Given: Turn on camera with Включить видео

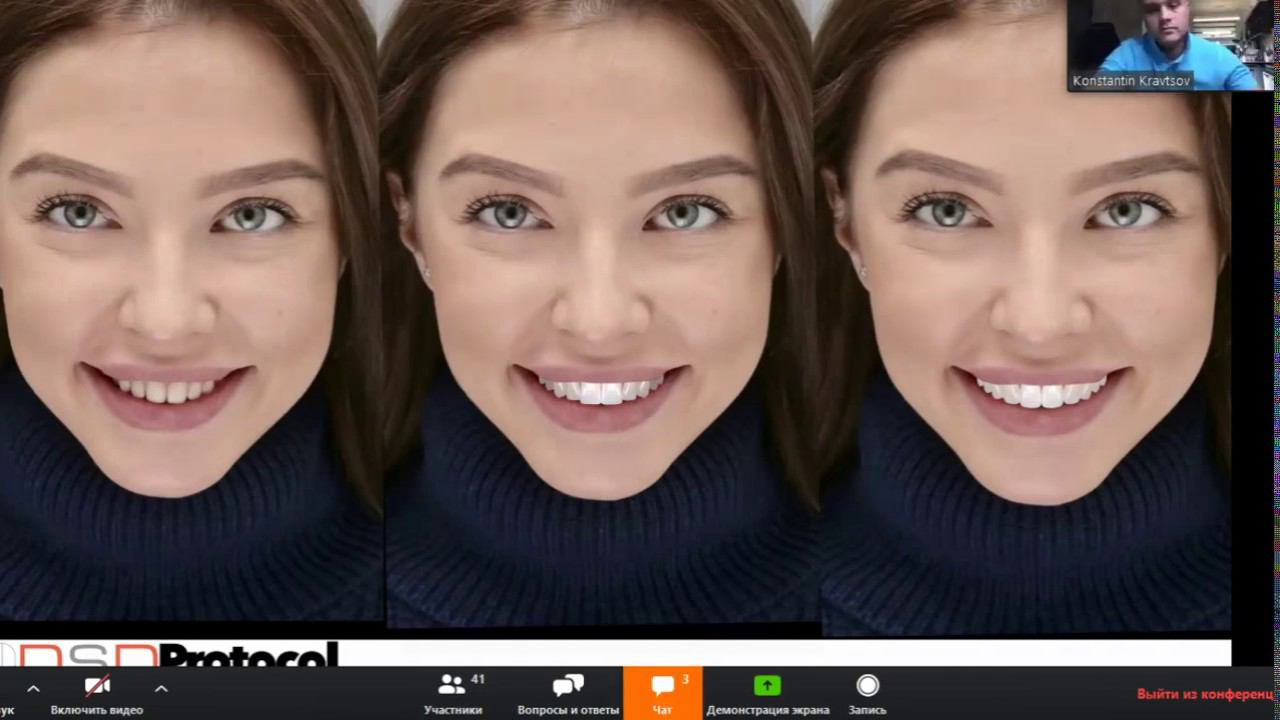Looking at the screenshot, I should pos(97,694).
